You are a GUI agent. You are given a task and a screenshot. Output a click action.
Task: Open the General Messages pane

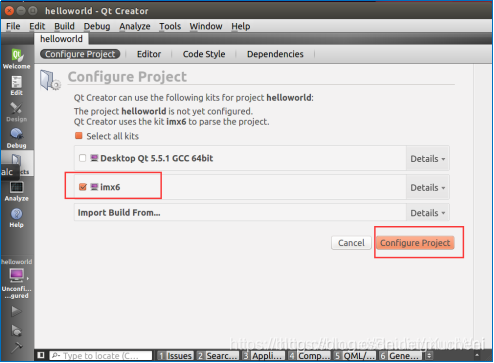click(400, 356)
